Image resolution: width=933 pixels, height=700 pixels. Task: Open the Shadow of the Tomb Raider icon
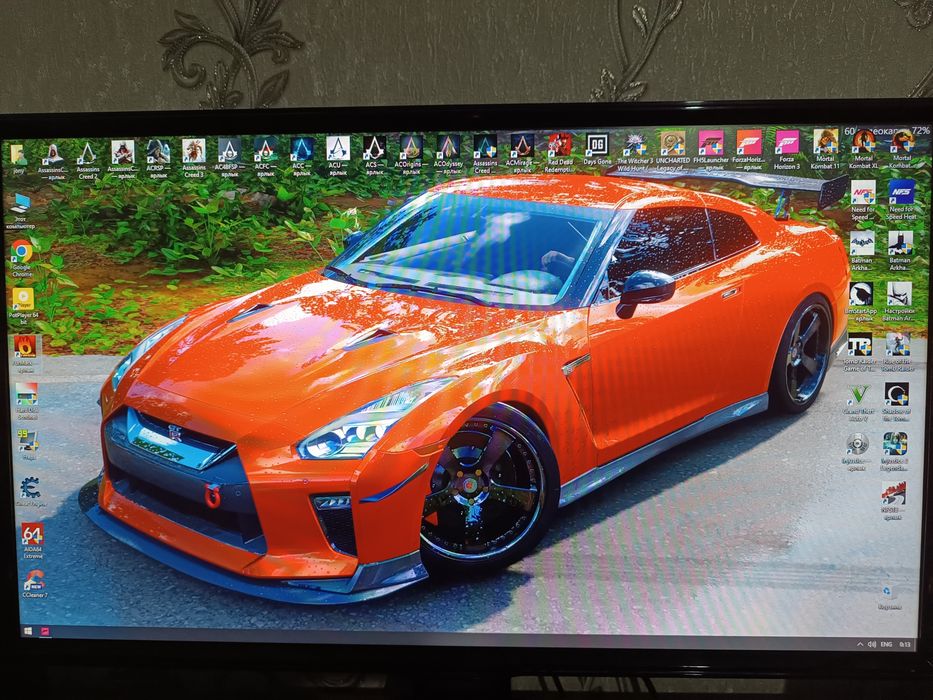coord(896,403)
